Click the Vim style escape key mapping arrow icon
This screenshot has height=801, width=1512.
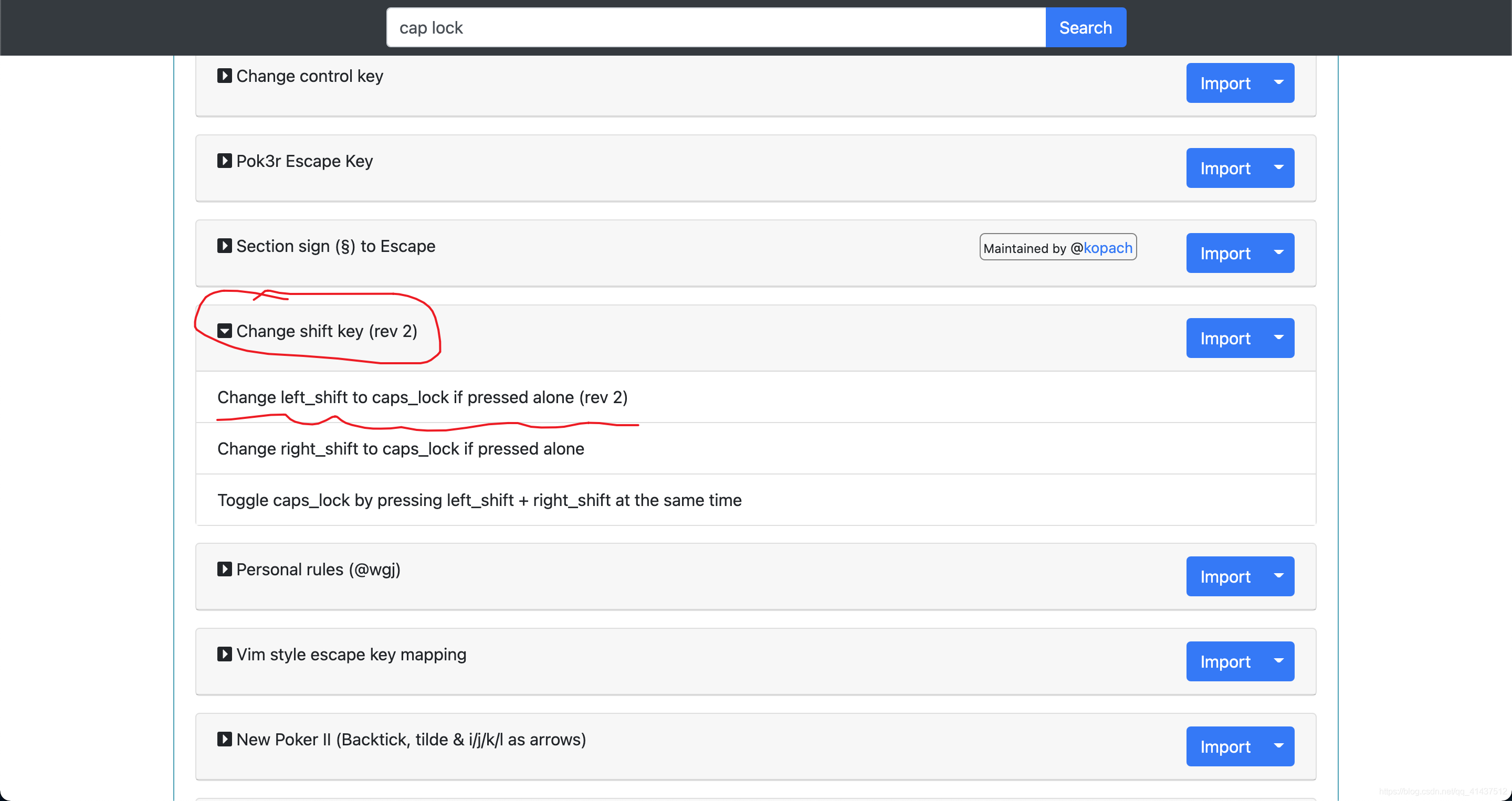pos(224,655)
